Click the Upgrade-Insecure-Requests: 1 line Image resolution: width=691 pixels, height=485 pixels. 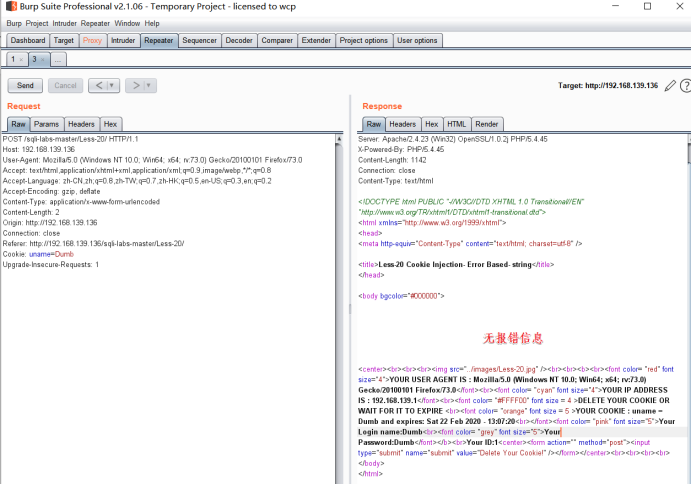click(x=51, y=265)
